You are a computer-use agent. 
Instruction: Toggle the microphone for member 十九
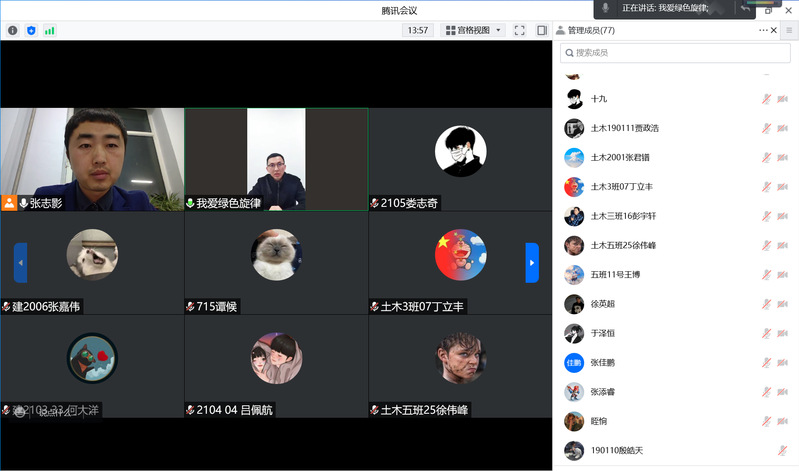(766, 99)
